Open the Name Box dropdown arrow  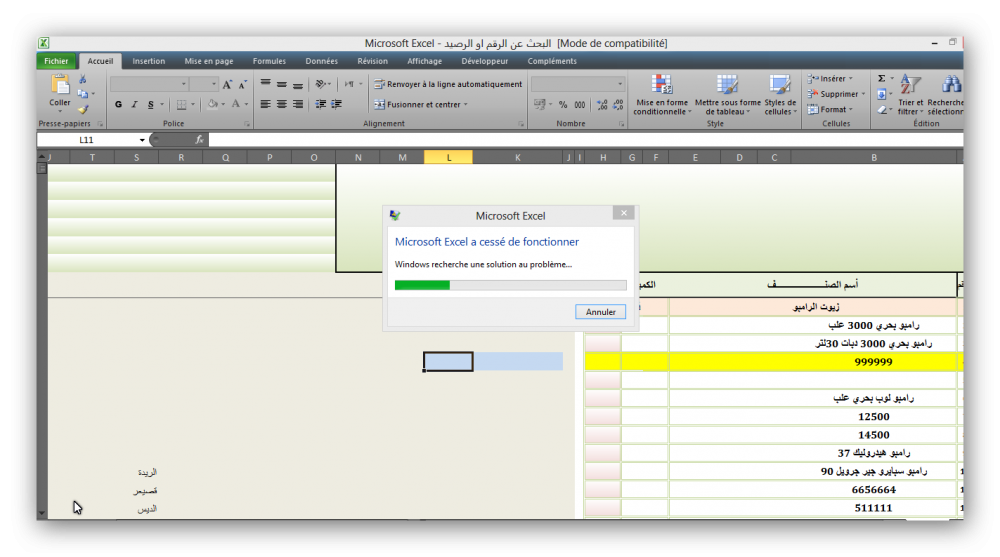point(142,140)
